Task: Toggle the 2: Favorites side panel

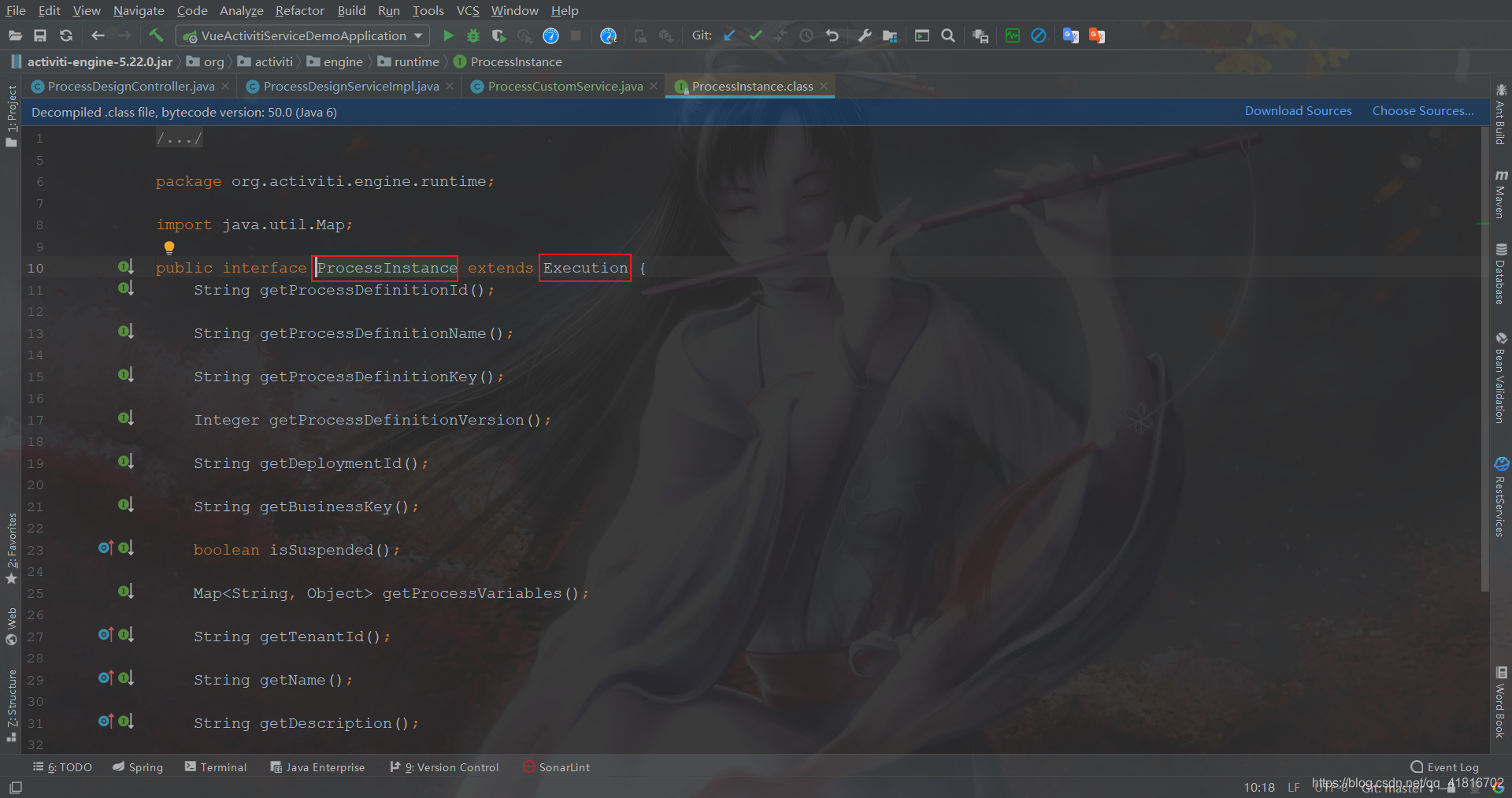Action: click(11, 548)
